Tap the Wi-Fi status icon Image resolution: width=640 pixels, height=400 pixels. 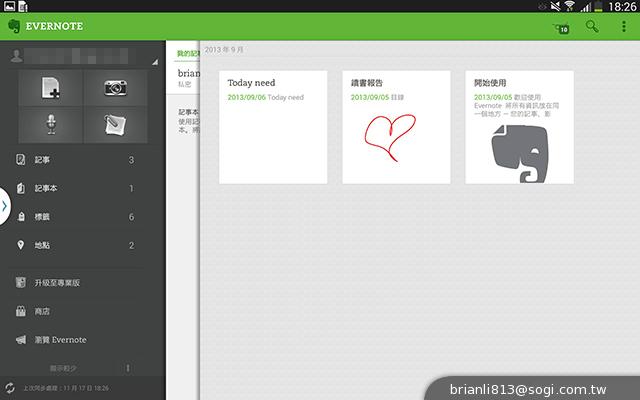pyautogui.click(x=569, y=6)
